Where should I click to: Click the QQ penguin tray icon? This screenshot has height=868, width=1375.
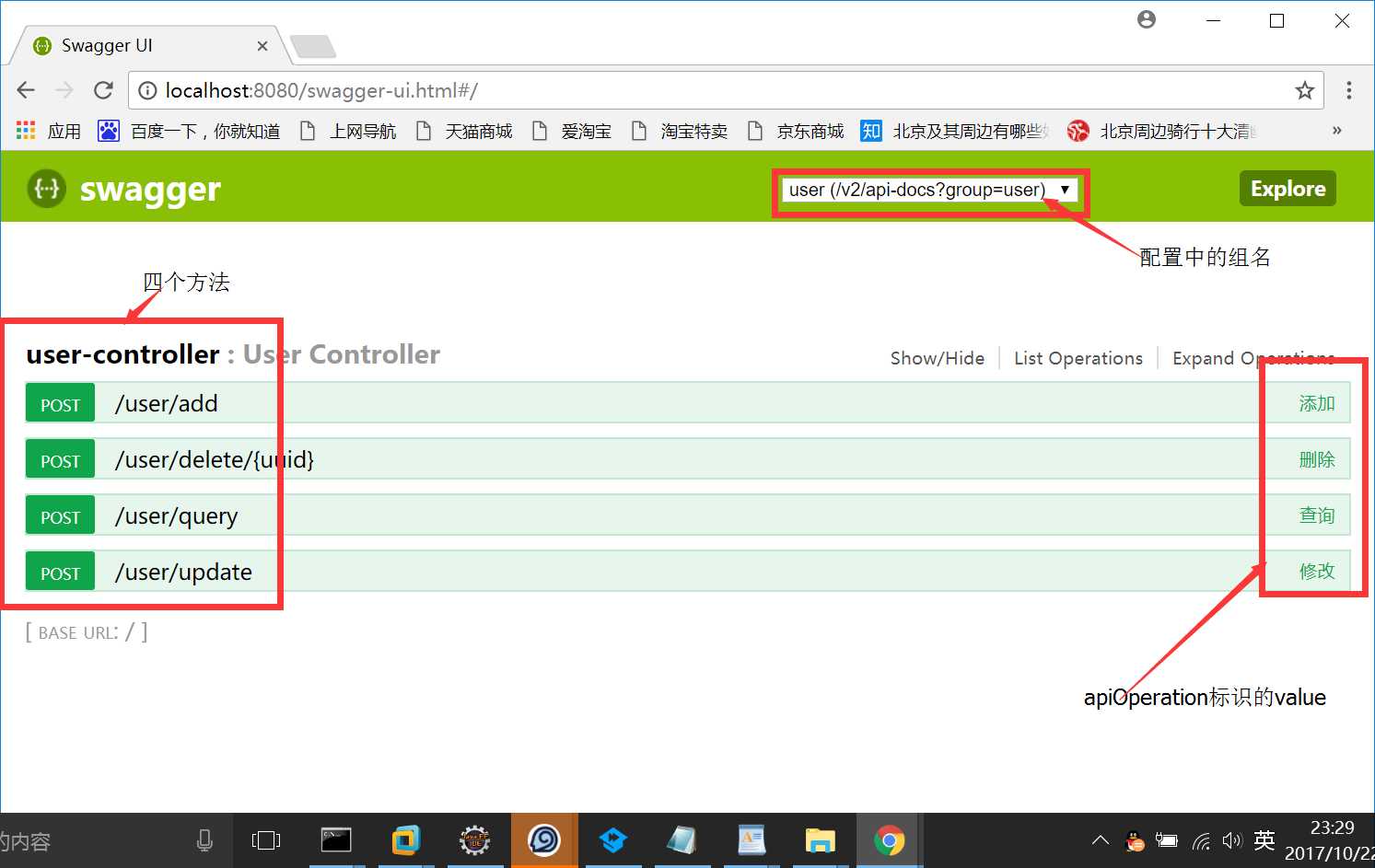click(x=1136, y=840)
